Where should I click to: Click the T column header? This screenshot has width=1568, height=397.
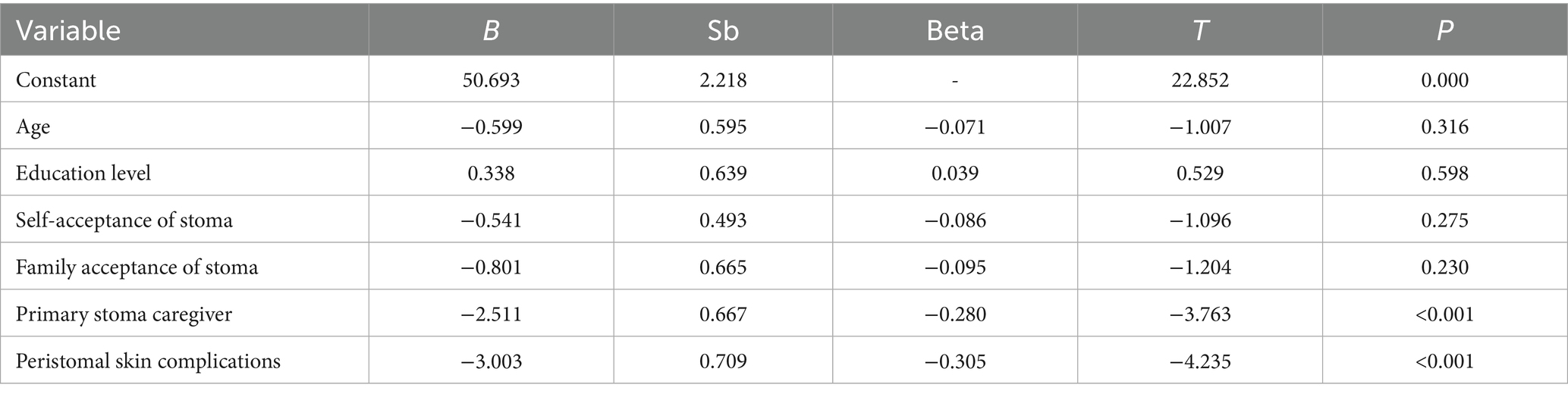point(1199,31)
